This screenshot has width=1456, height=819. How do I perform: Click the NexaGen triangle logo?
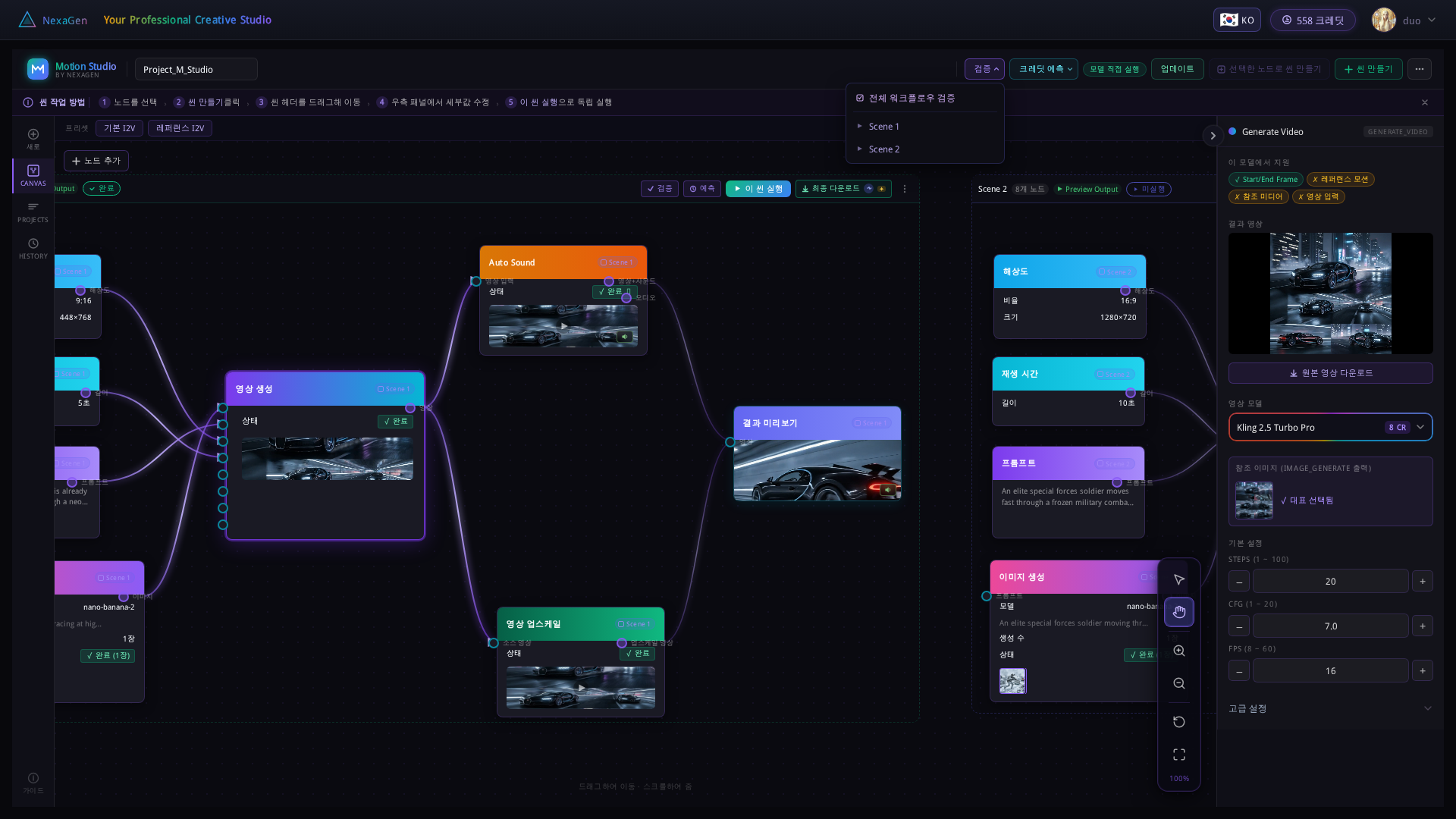[27, 20]
